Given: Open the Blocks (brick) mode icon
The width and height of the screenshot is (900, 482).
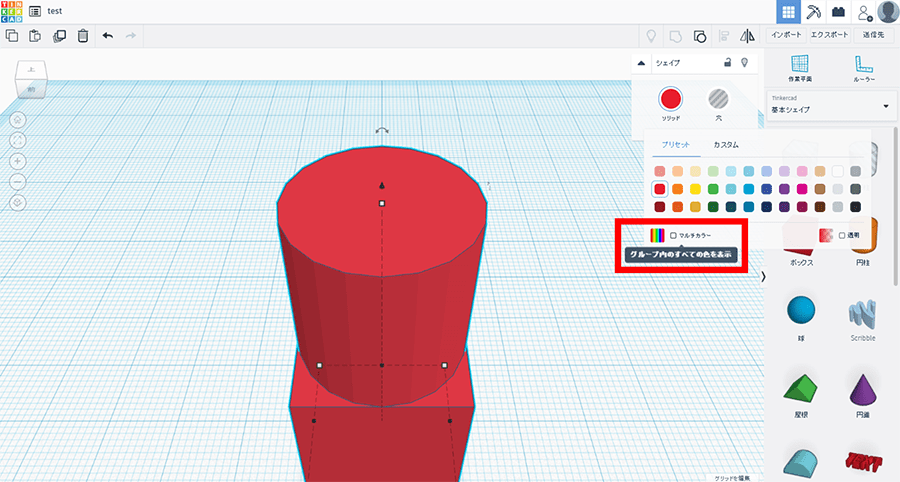Looking at the screenshot, I should (x=838, y=11).
